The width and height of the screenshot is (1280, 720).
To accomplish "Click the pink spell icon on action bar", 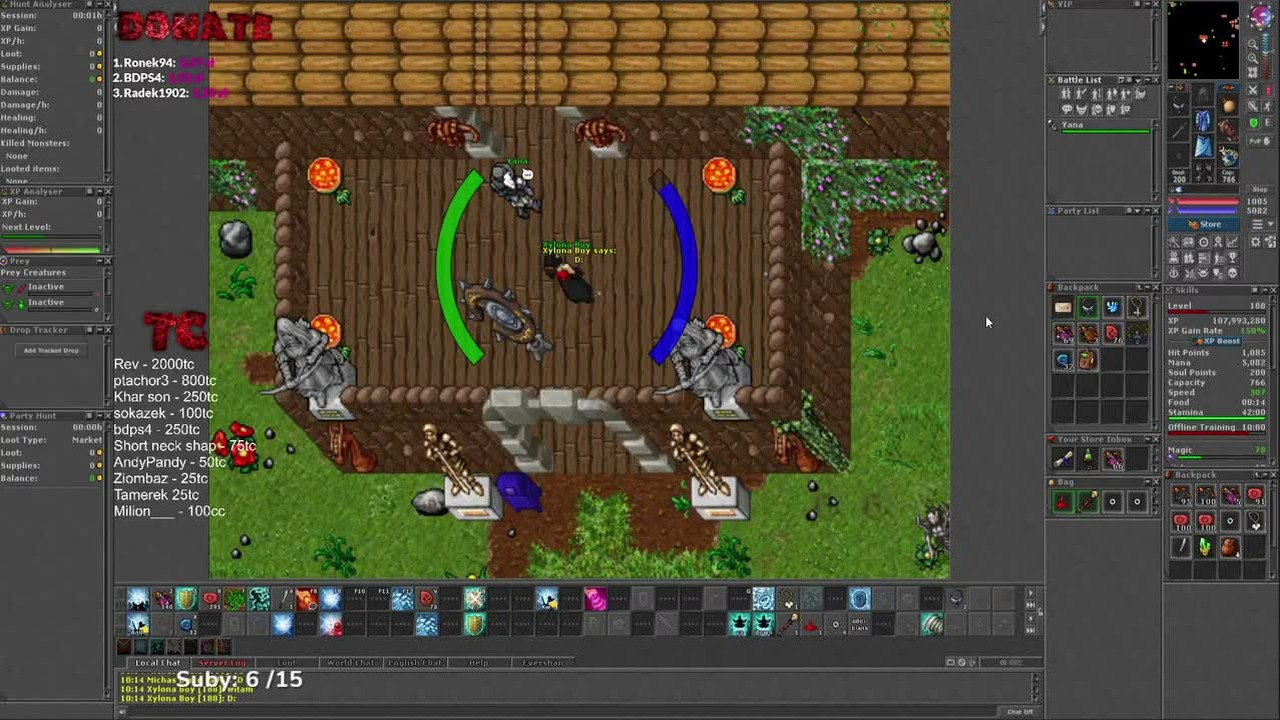I will click(x=595, y=599).
